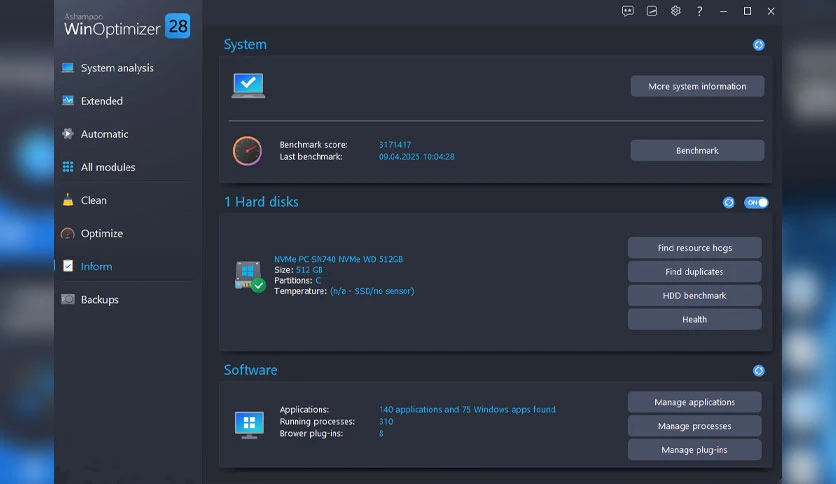Click the All modules grid icon

click(68, 167)
